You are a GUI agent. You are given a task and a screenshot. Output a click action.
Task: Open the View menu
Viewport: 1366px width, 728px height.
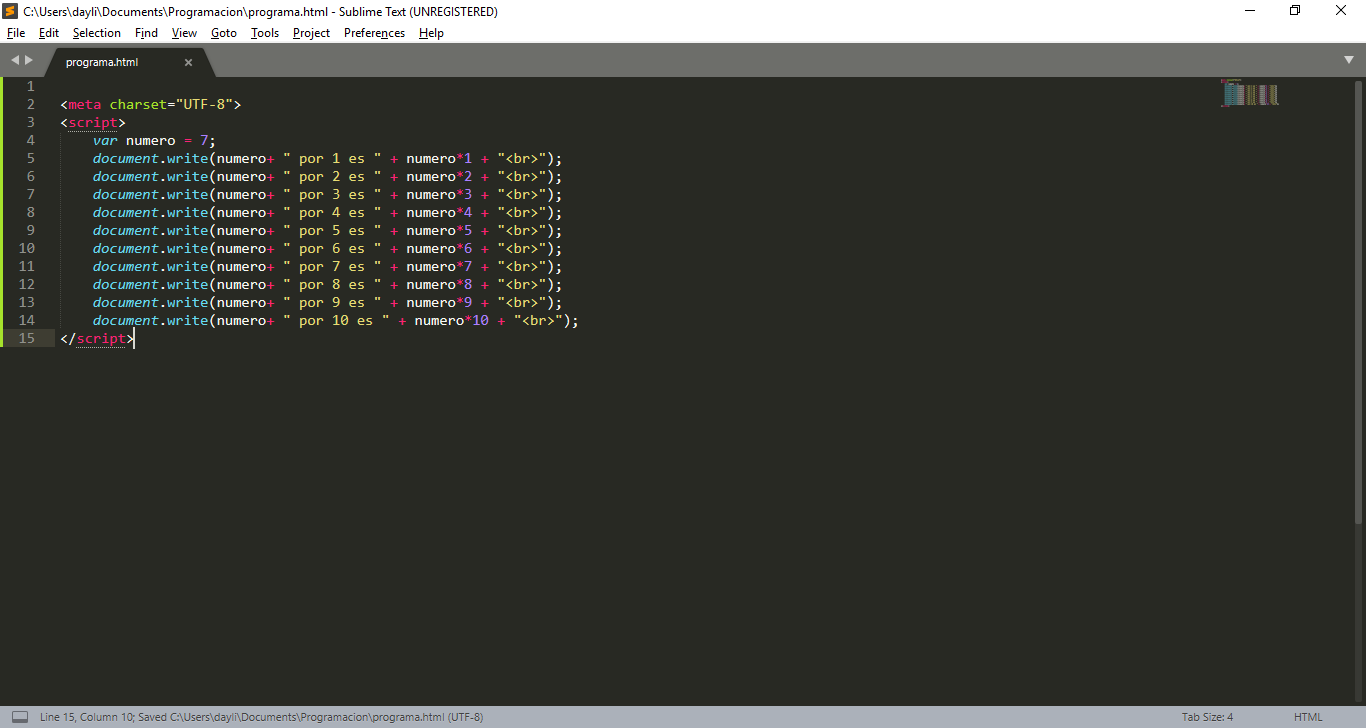[x=184, y=33]
